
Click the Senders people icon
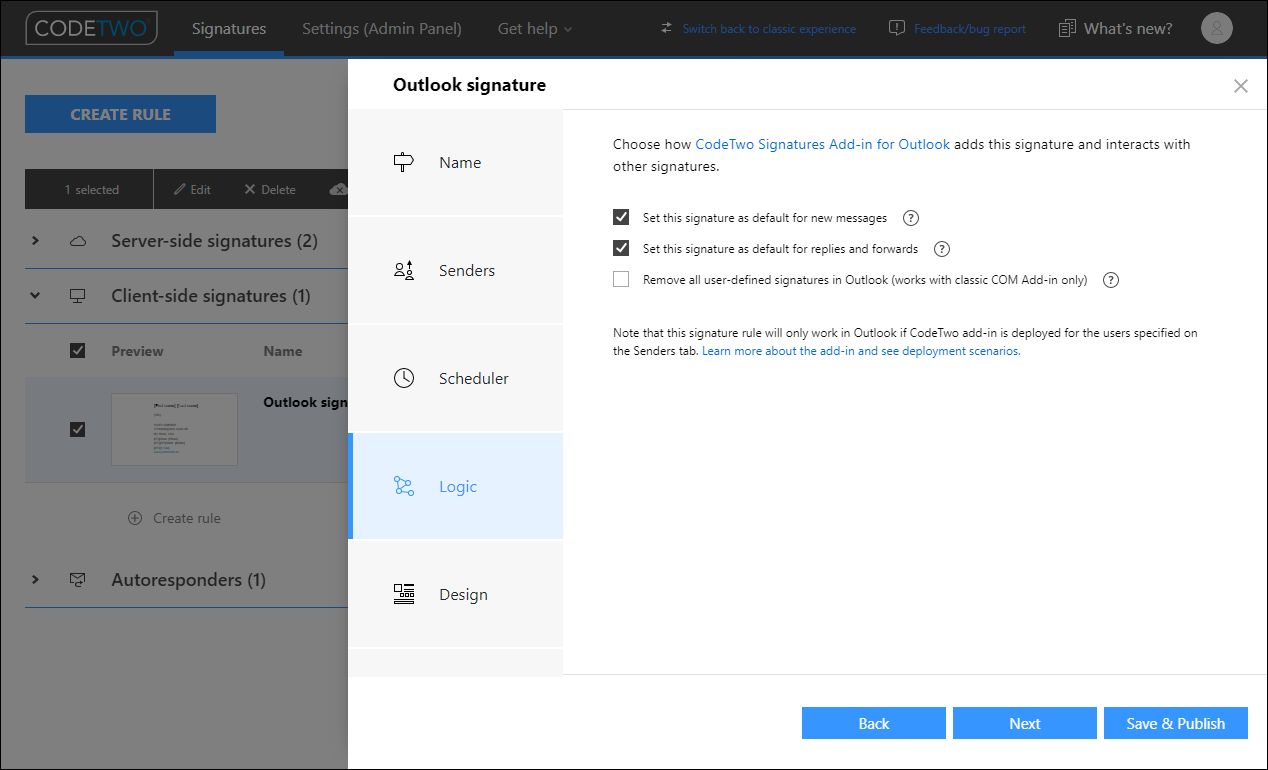pos(404,270)
